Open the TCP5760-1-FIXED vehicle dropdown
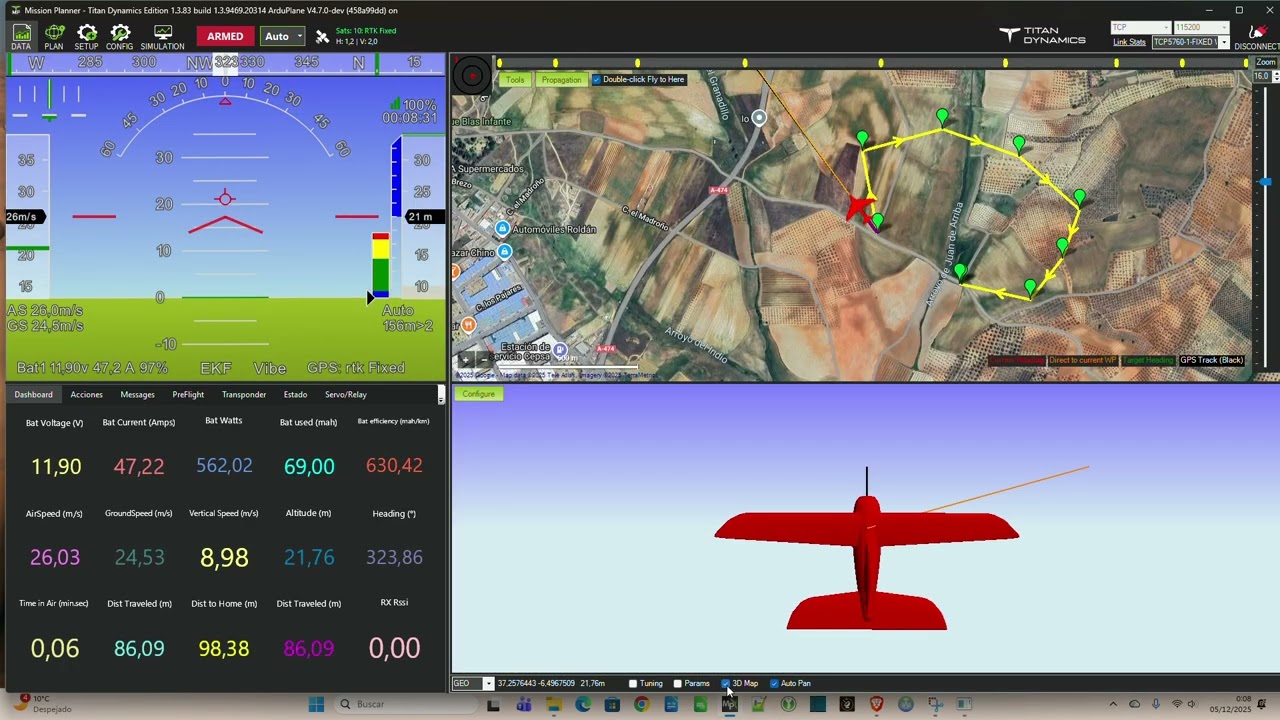 [1190, 42]
